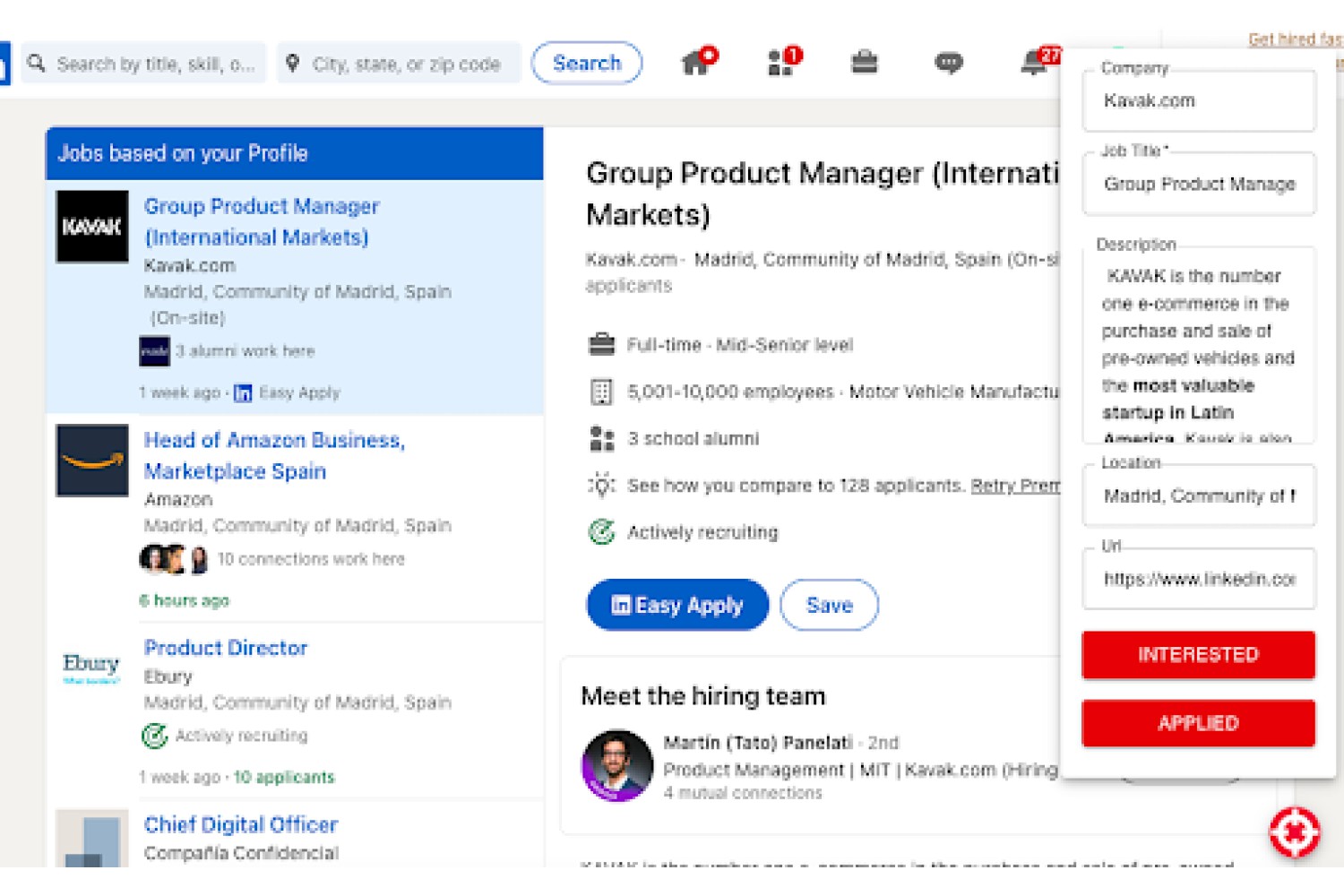Click the Ebury company logo
1344x896 pixels.
(x=90, y=667)
